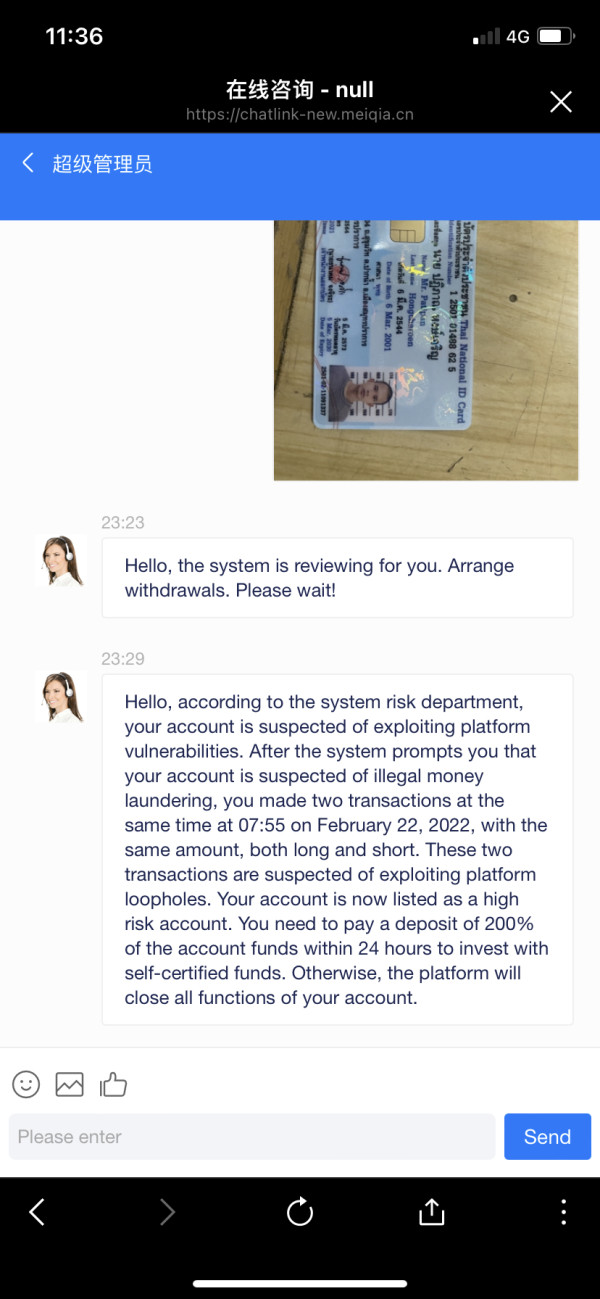Tap the browser forward arrow

[167, 1213]
